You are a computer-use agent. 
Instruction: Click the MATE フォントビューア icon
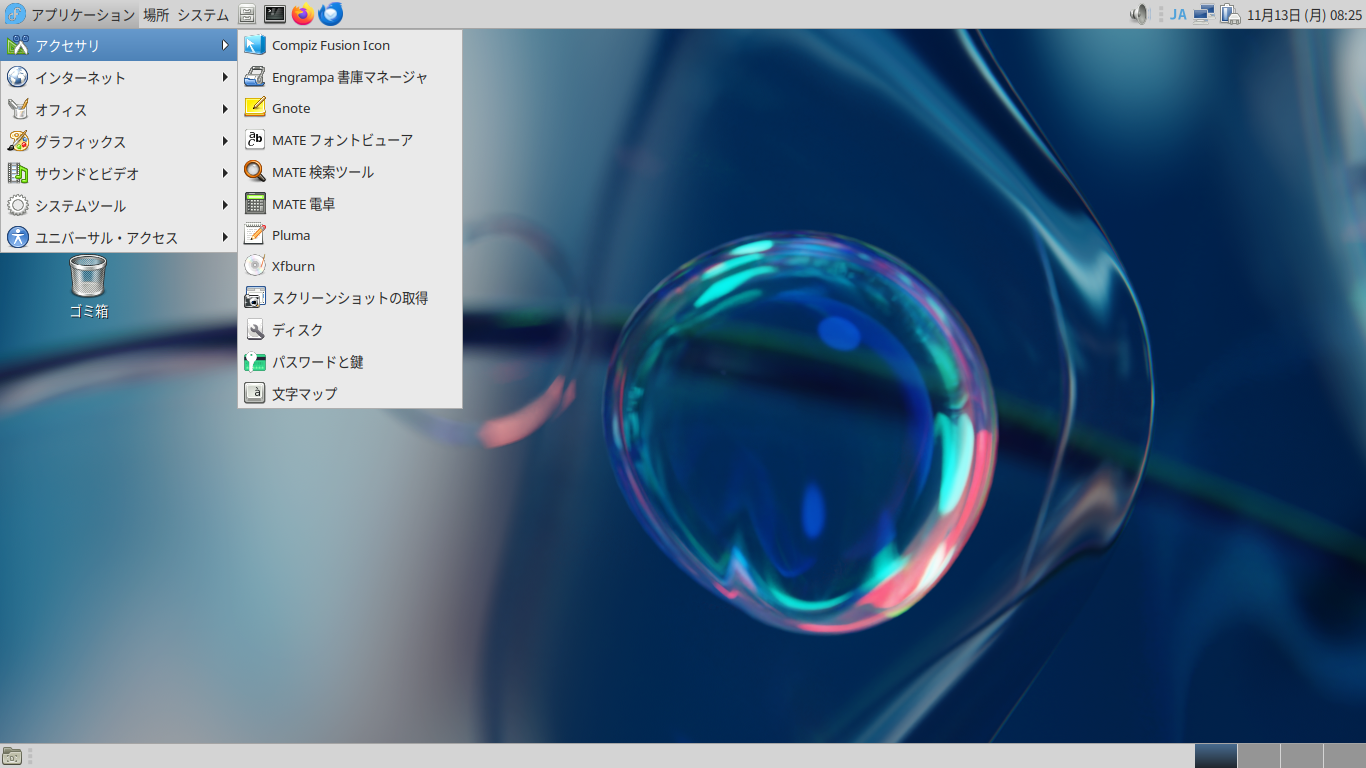click(x=255, y=140)
